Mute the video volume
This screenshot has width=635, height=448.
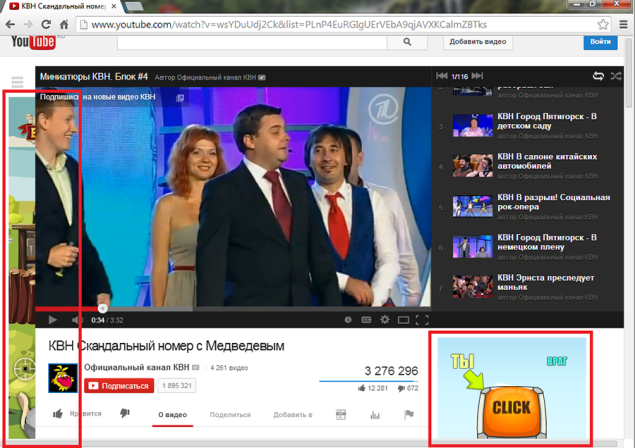tap(77, 320)
